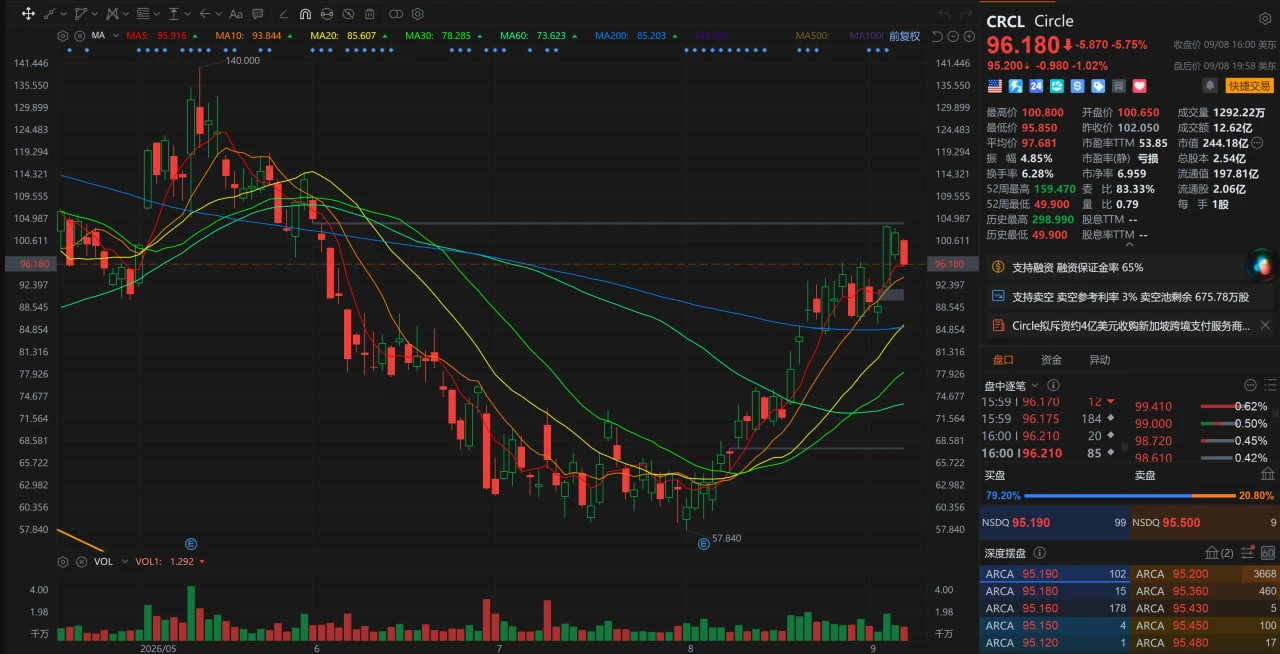The image size is (1280, 654).
Task: Click the 前复权 adjustment button
Action: [904, 36]
